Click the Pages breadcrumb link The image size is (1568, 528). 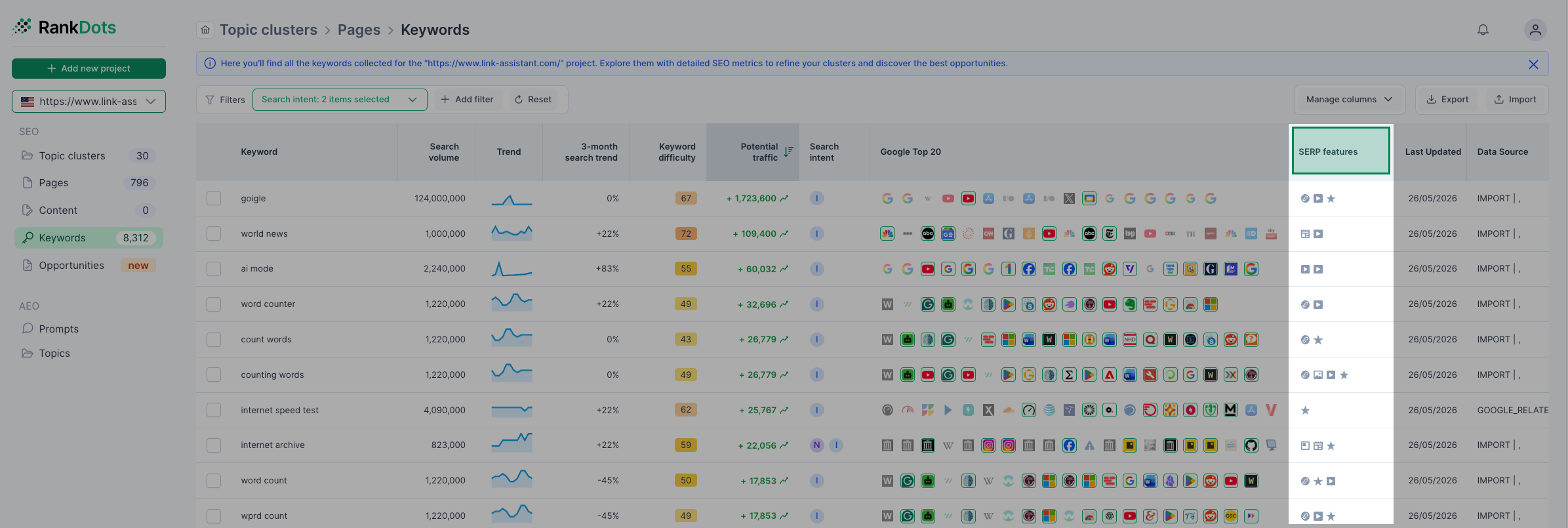click(359, 30)
